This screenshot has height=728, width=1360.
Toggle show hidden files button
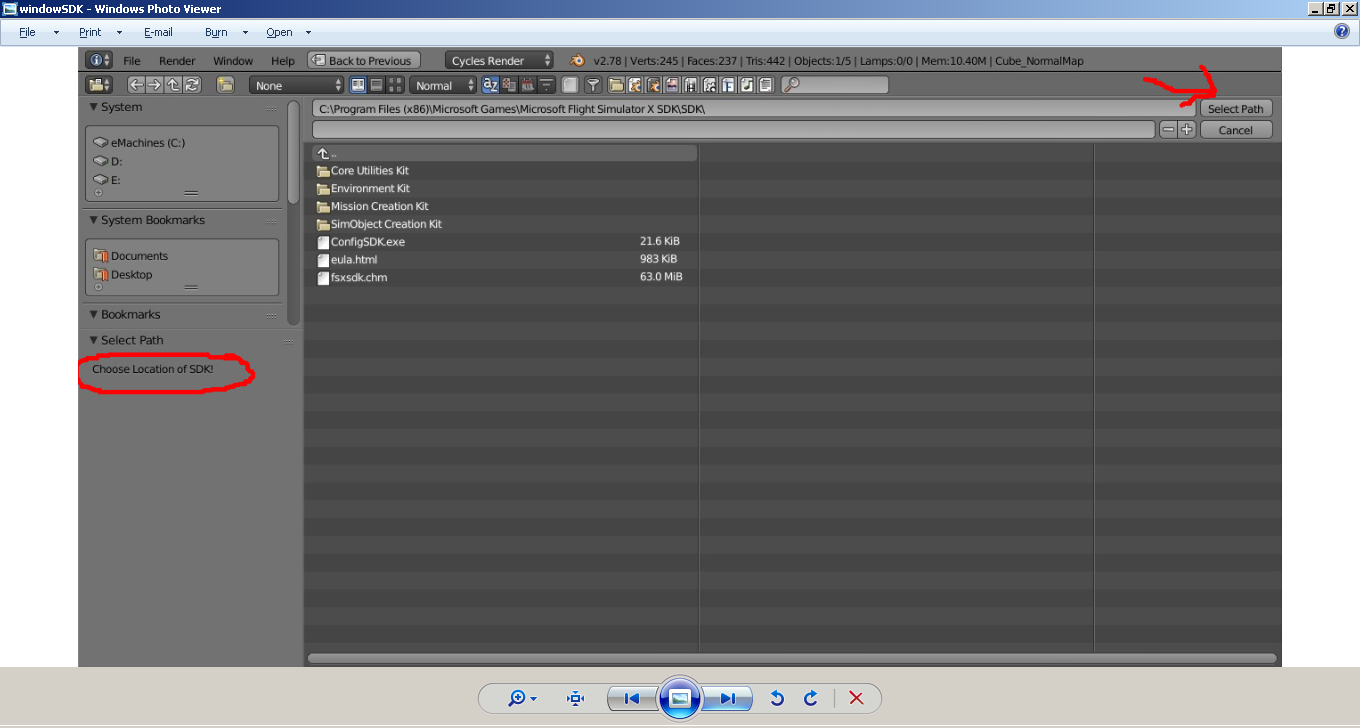570,86
